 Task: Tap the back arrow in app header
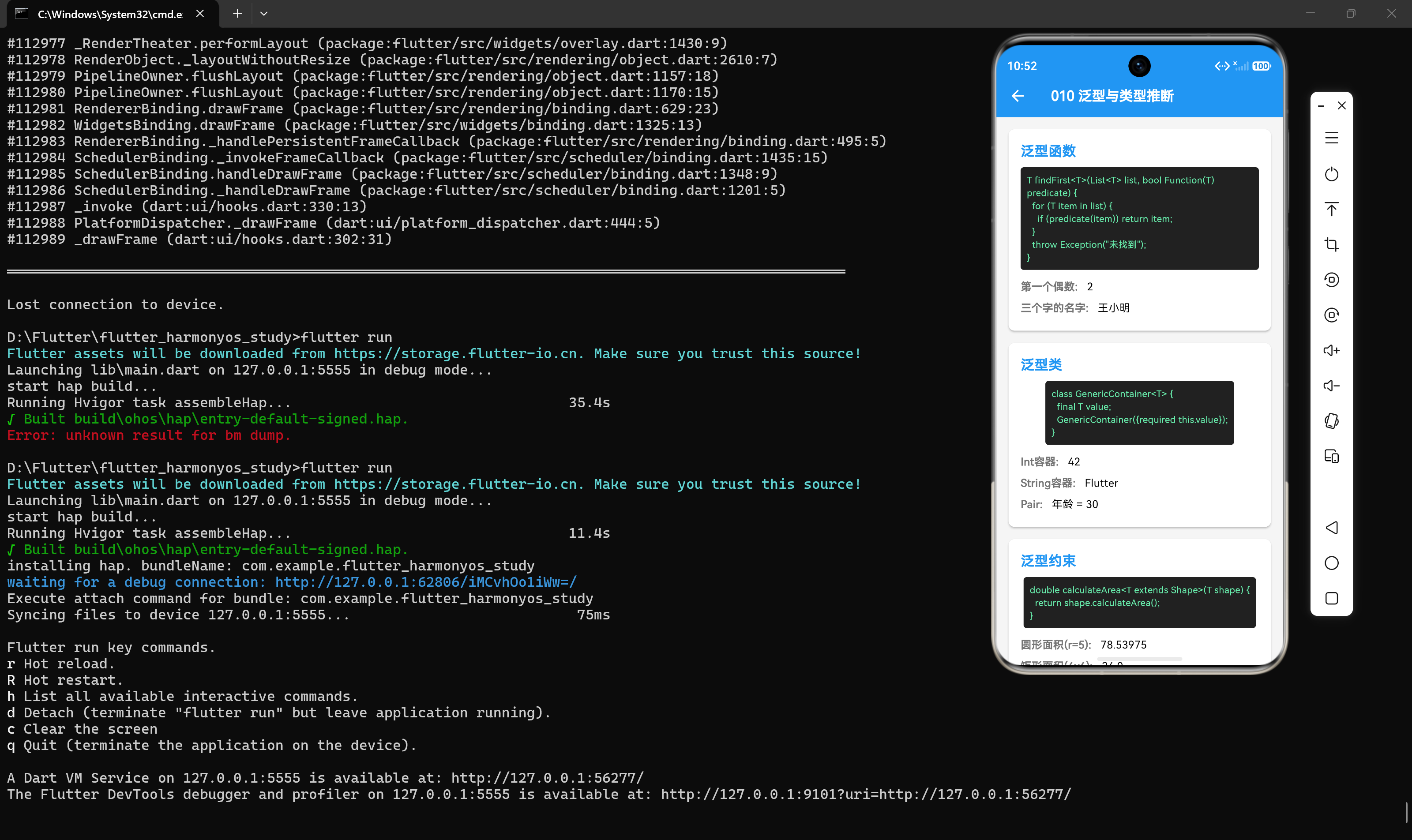pyautogui.click(x=1018, y=96)
